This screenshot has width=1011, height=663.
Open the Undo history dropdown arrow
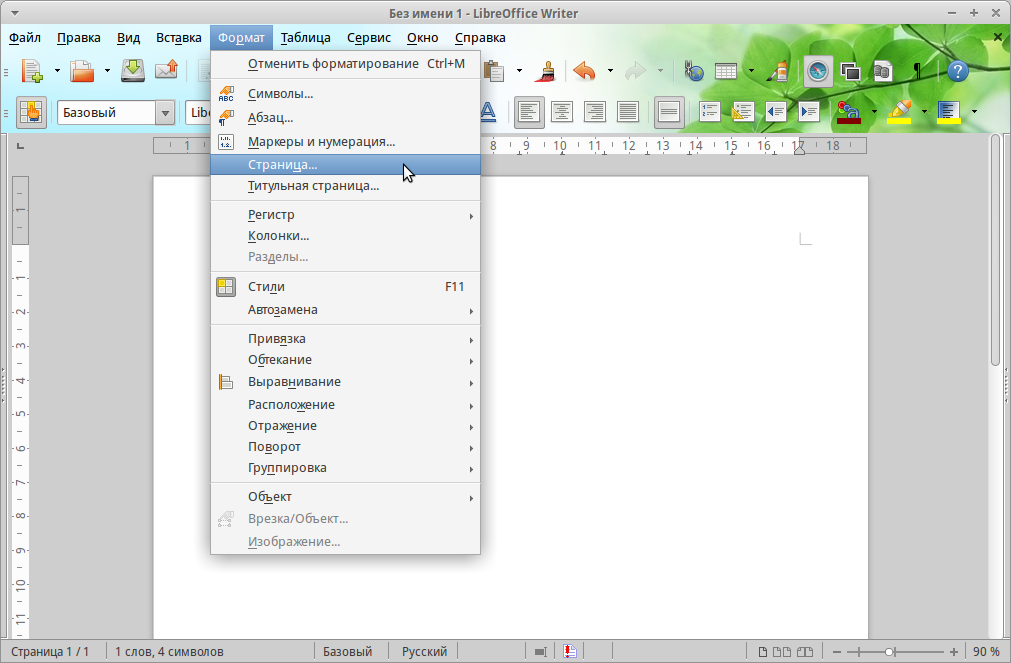click(x=610, y=70)
